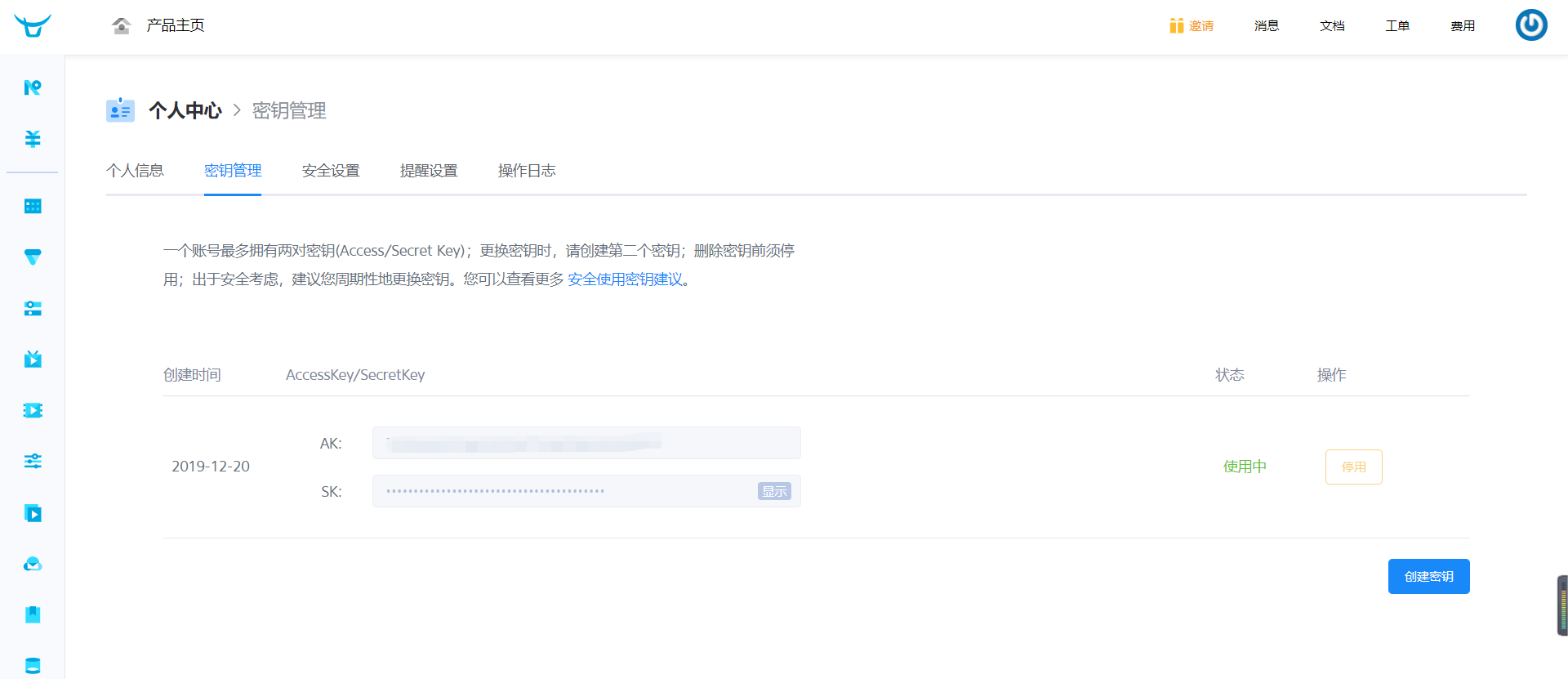This screenshot has height=679, width=1568.
Task: Select the 密钥管理 tab
Action: [233, 170]
